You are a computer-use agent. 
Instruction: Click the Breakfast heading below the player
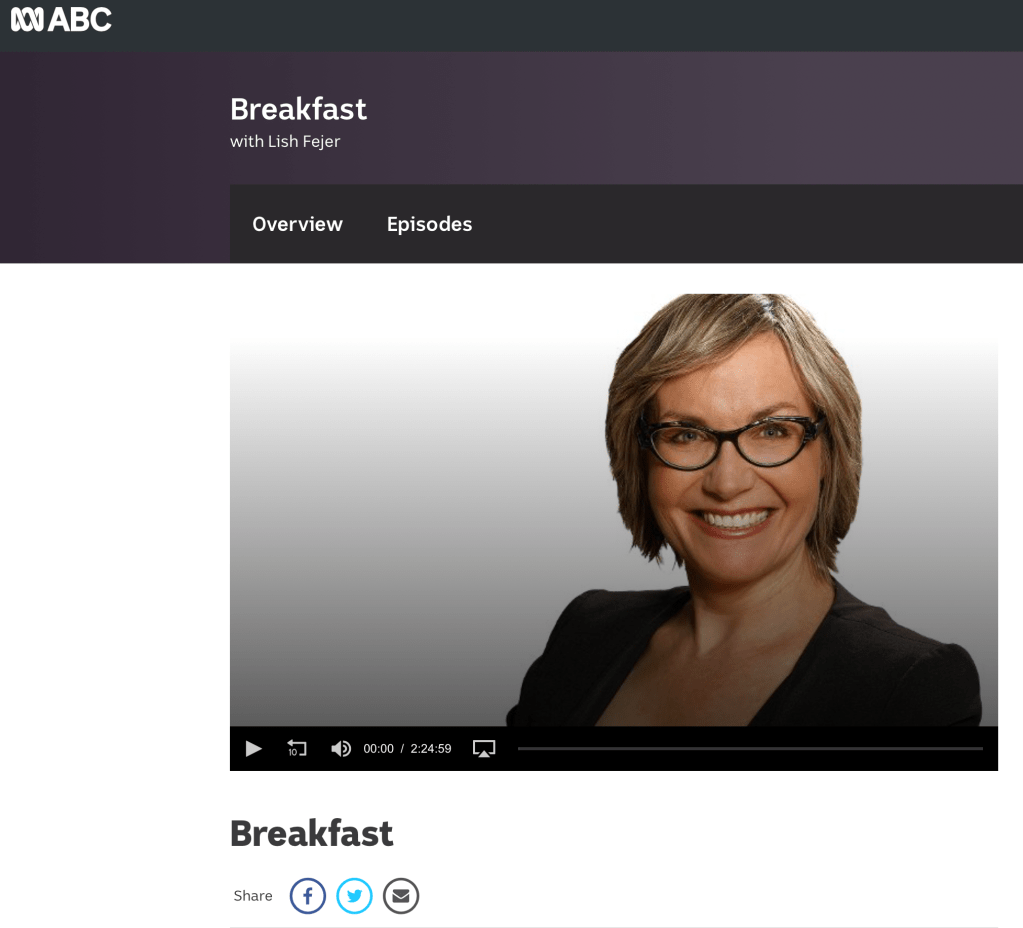pyautogui.click(x=312, y=833)
